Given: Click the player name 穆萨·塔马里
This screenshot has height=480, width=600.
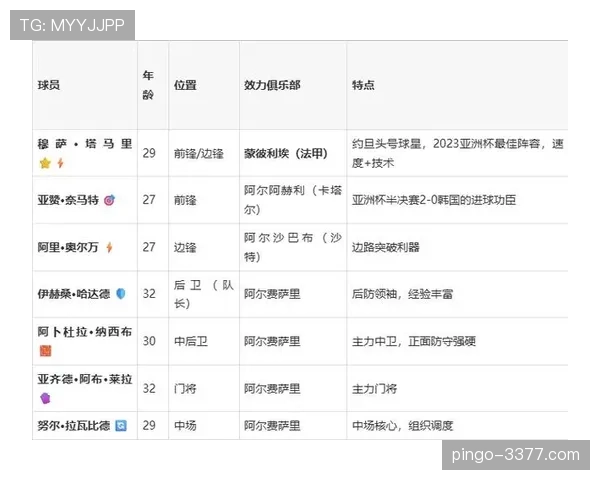Looking at the screenshot, I should 85,144.
